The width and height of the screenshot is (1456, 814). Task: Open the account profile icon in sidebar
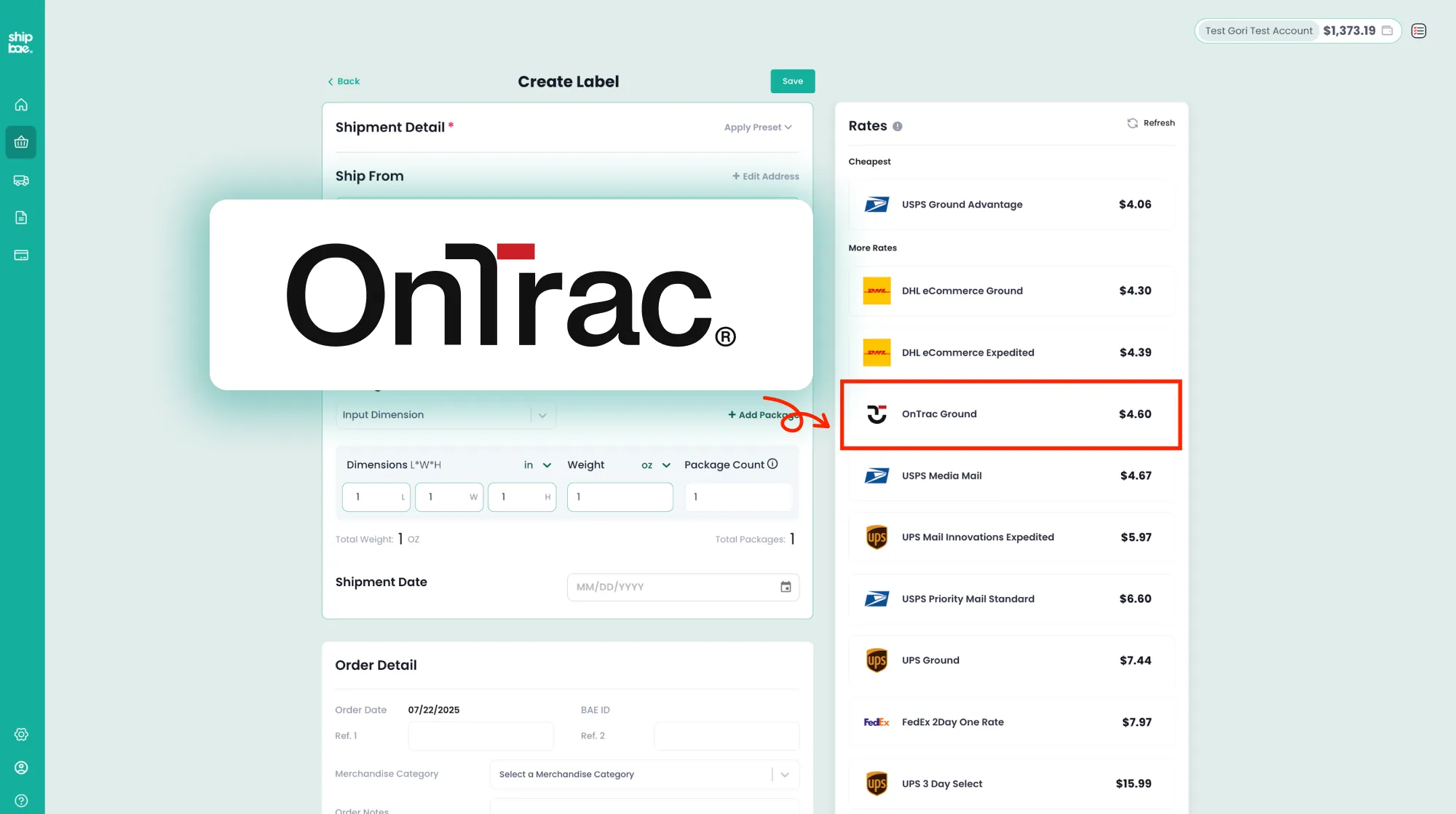point(21,767)
